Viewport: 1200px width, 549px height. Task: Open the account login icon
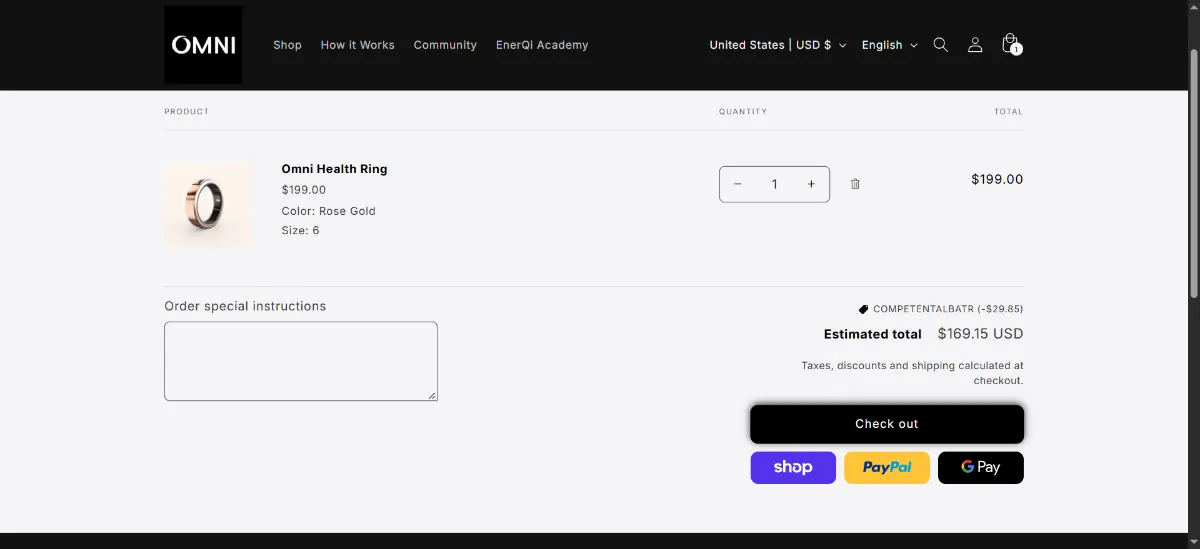pos(975,45)
